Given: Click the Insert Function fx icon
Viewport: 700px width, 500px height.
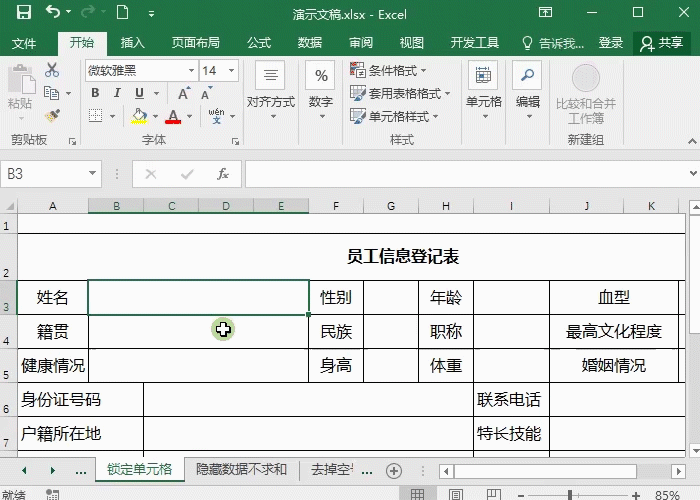Looking at the screenshot, I should (x=223, y=174).
